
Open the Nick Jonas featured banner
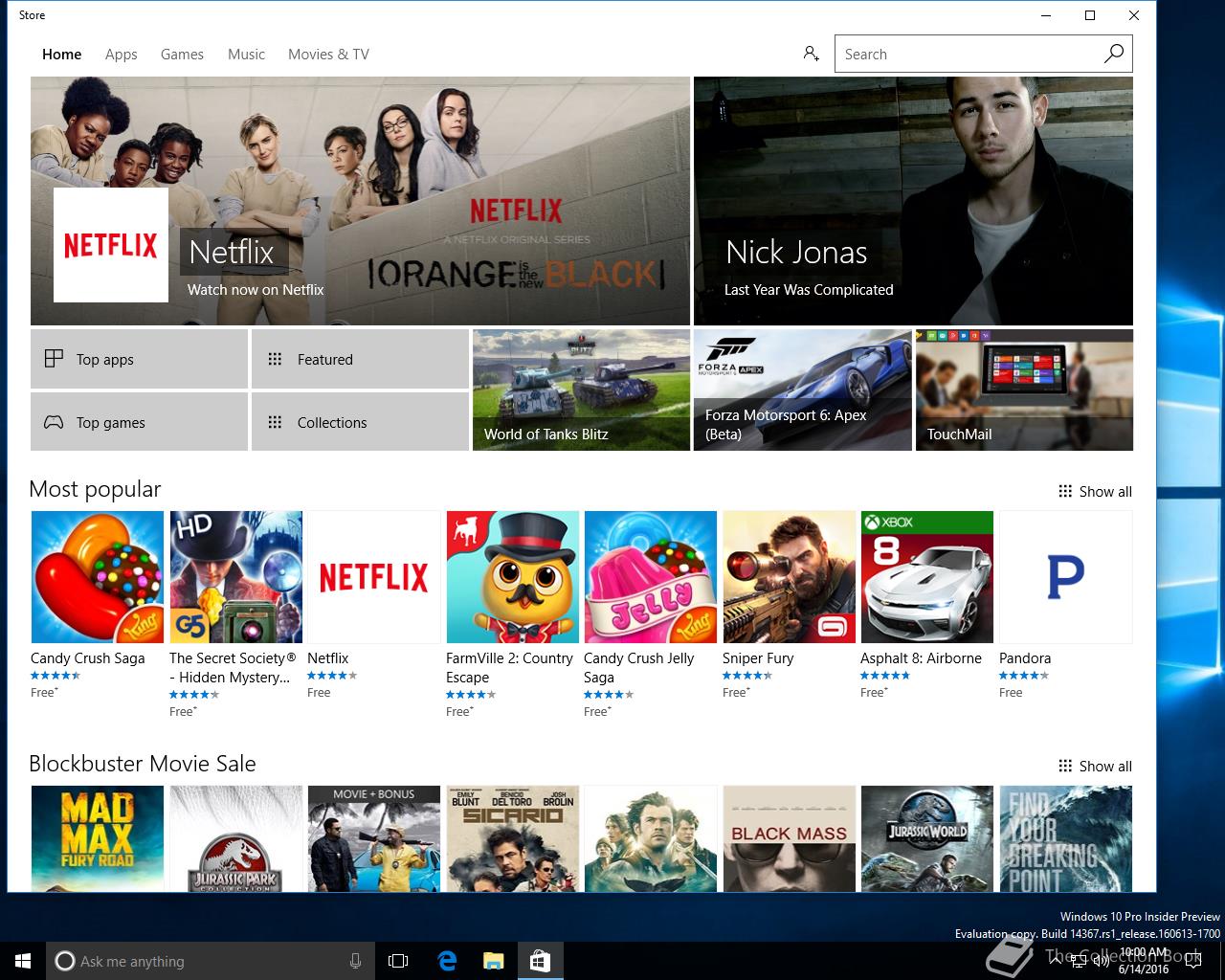tap(913, 201)
